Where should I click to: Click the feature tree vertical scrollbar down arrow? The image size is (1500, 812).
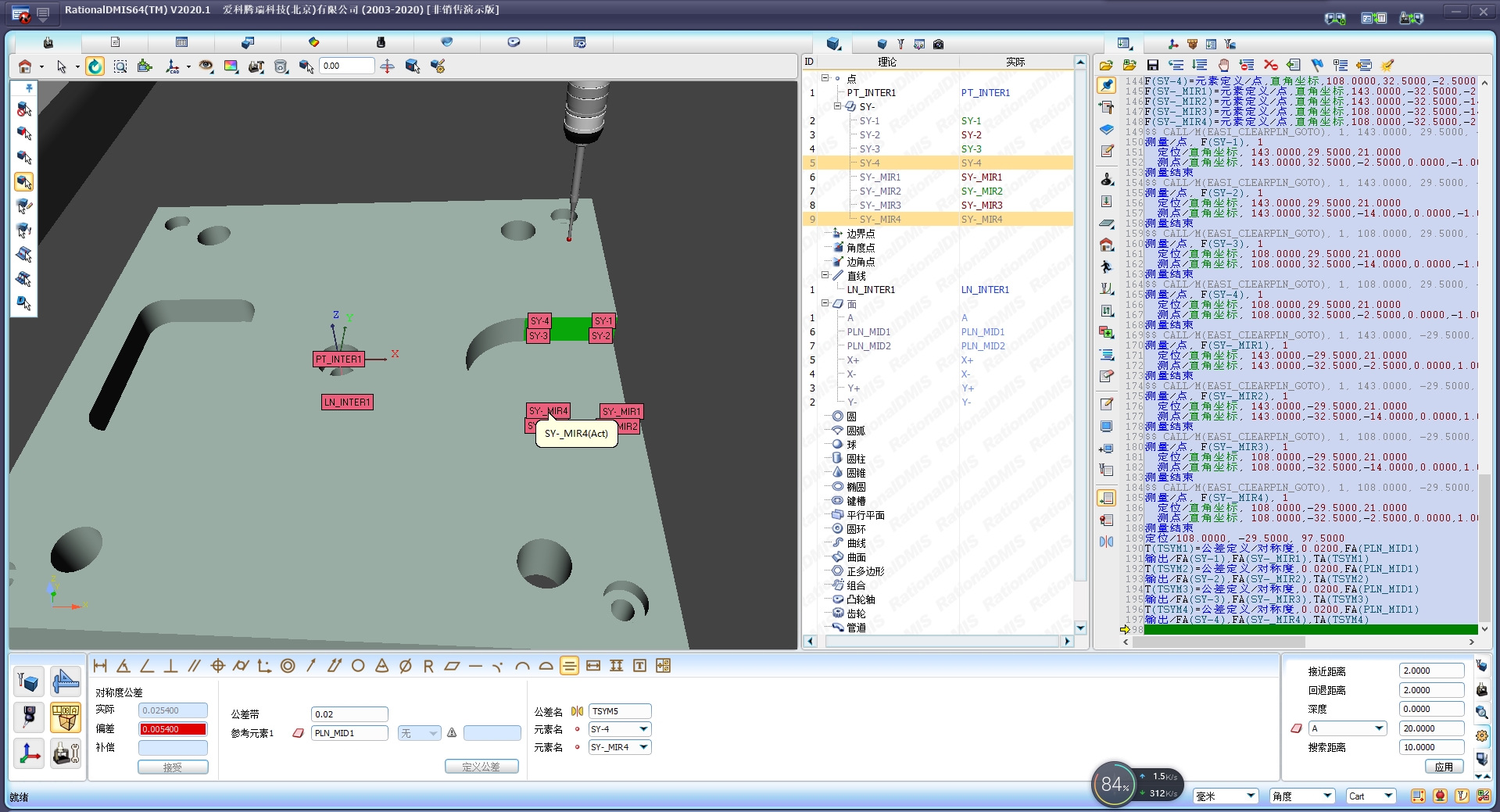click(x=1080, y=628)
